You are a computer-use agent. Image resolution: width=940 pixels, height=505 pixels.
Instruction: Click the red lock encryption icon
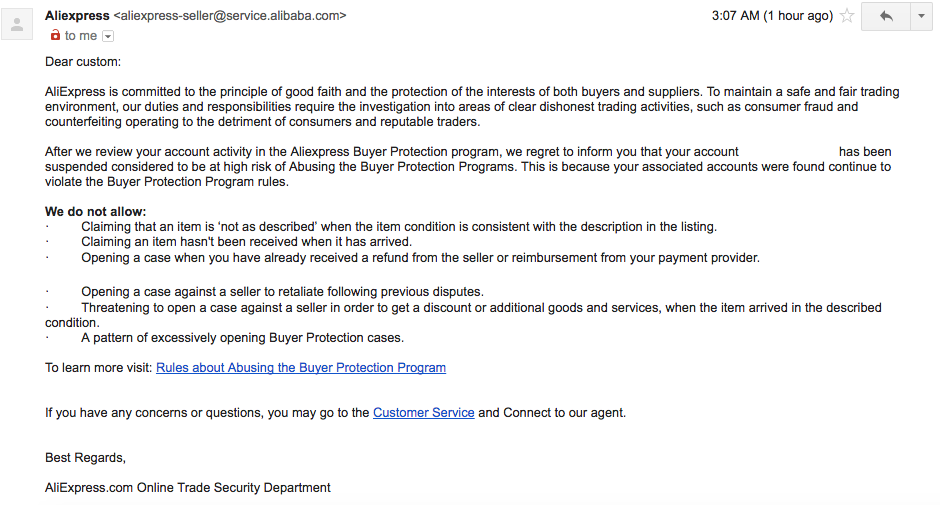pos(55,36)
